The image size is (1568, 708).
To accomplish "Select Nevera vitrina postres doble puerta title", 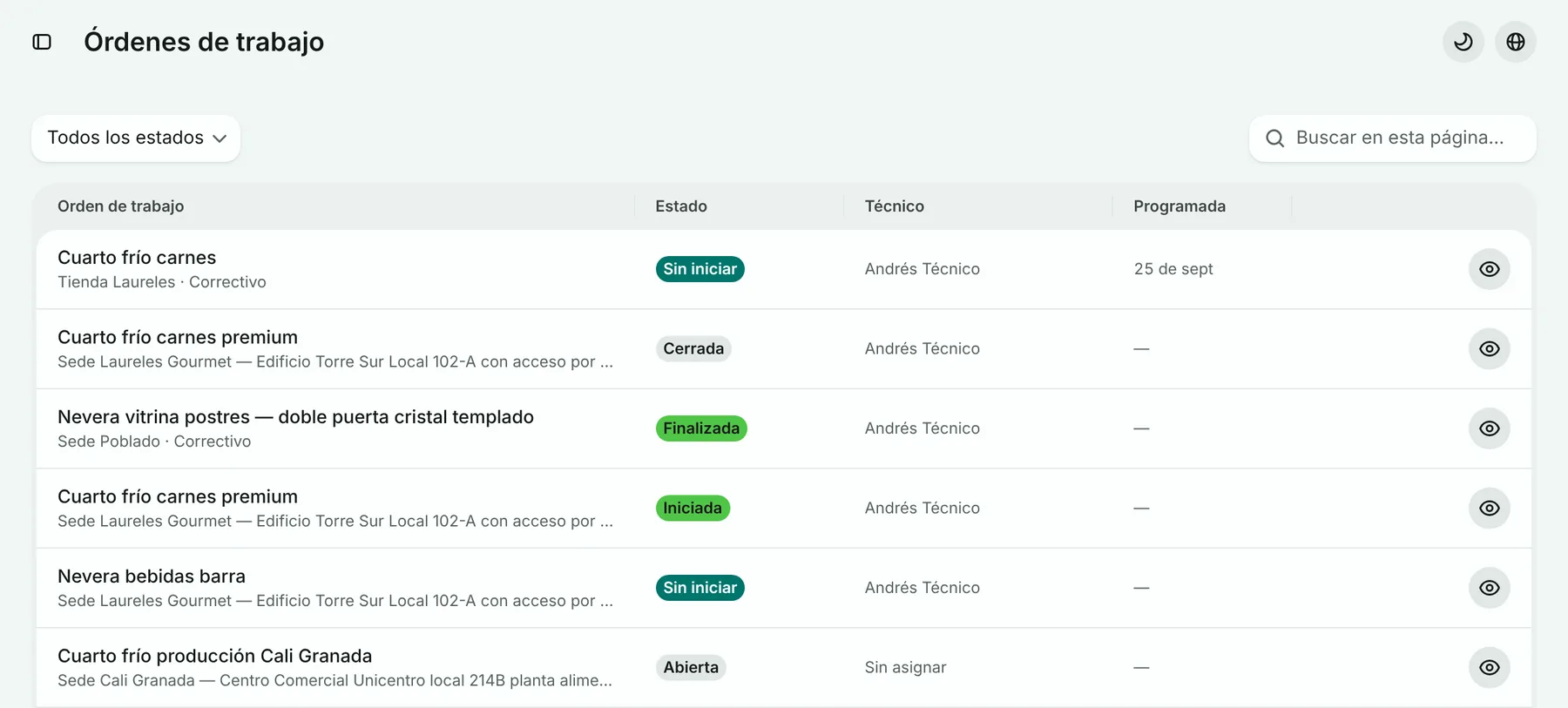I will coord(295,417).
